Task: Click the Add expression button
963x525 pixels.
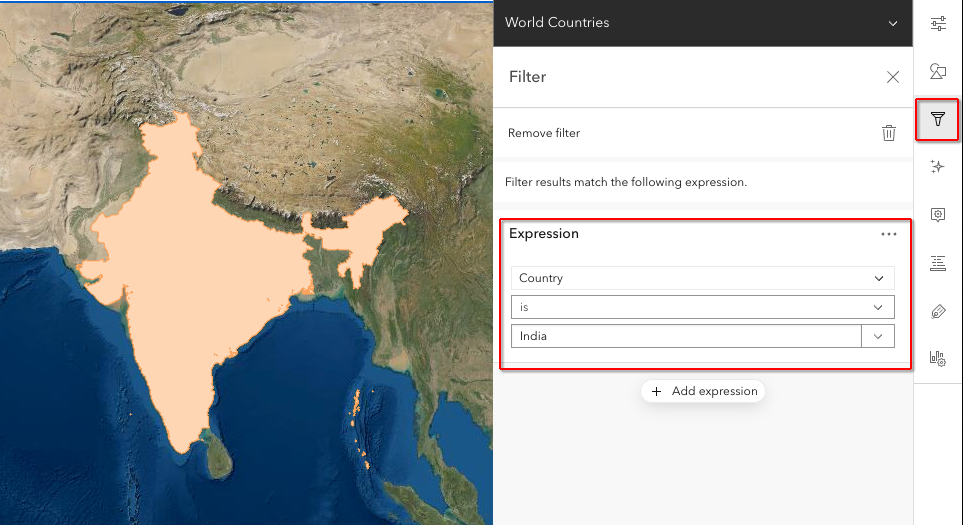Action: point(703,391)
